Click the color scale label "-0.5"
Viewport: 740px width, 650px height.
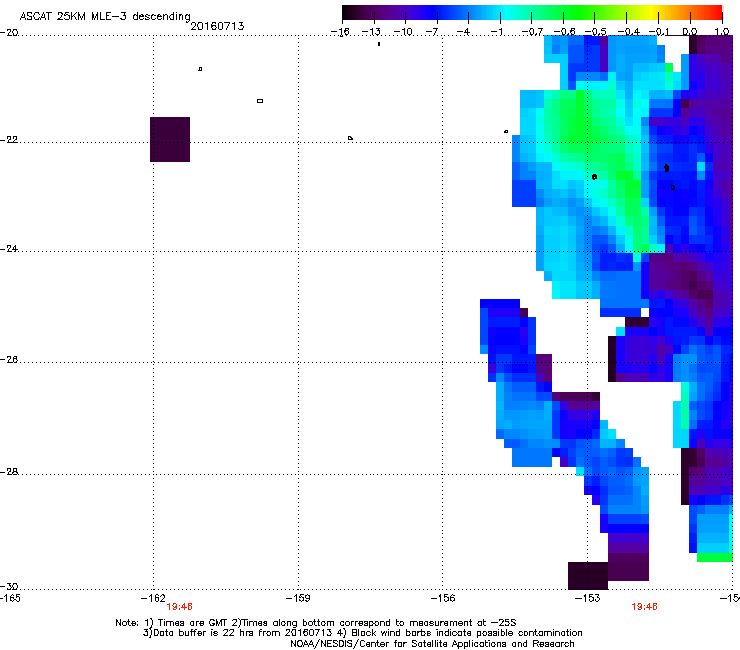[596, 32]
